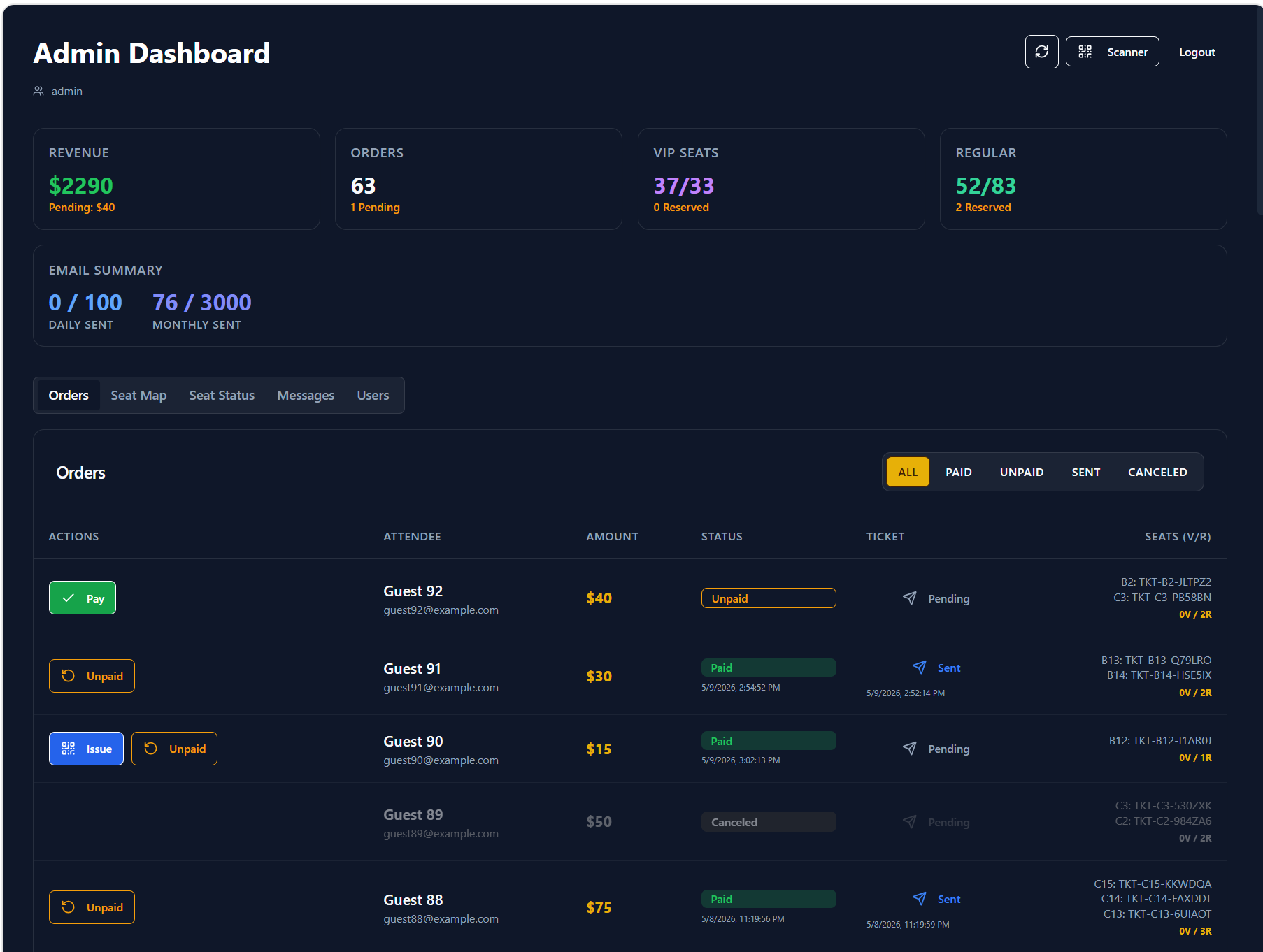Go to the Messages tab

306,395
